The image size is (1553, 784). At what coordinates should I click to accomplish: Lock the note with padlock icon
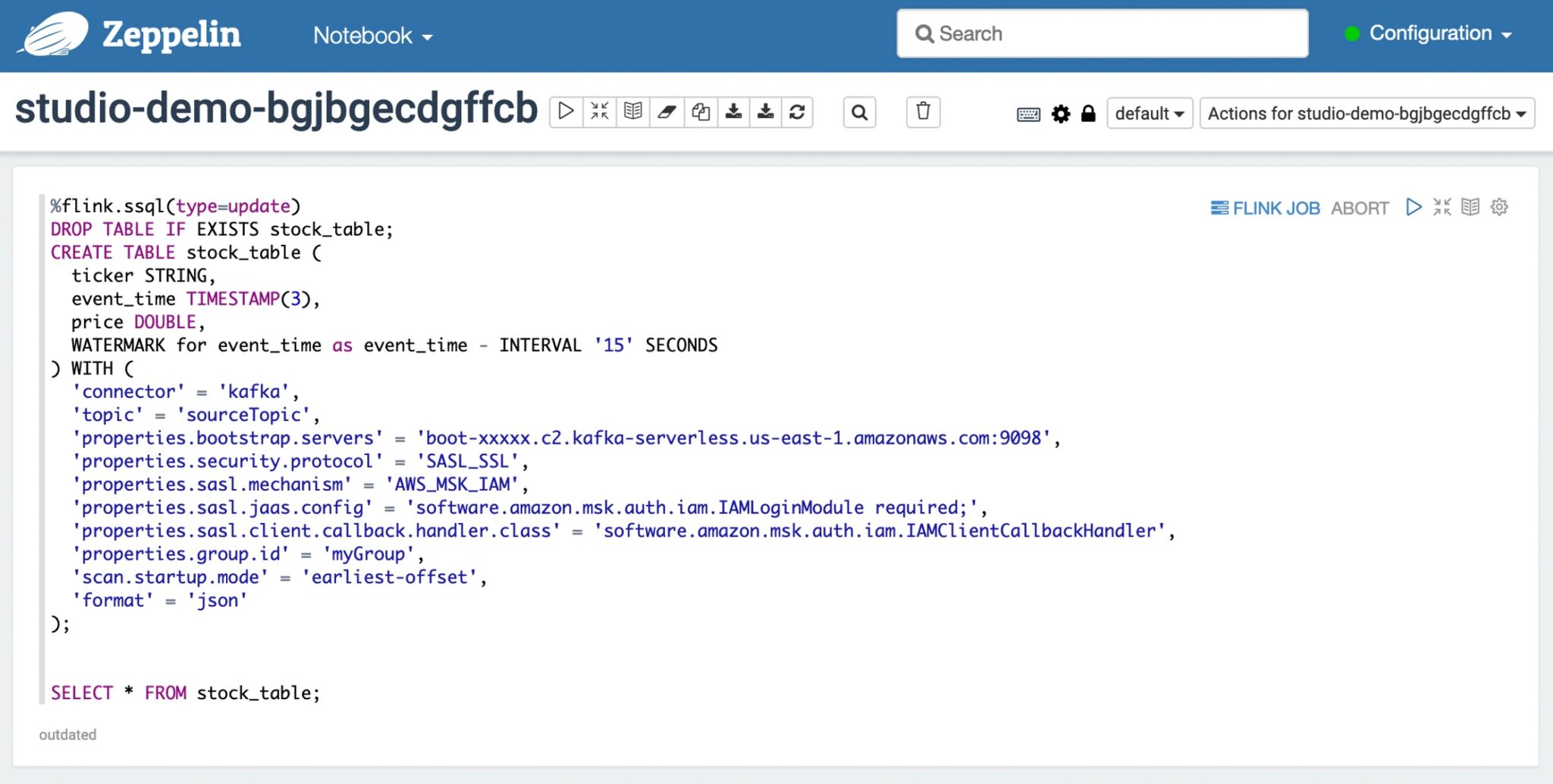[x=1089, y=114]
